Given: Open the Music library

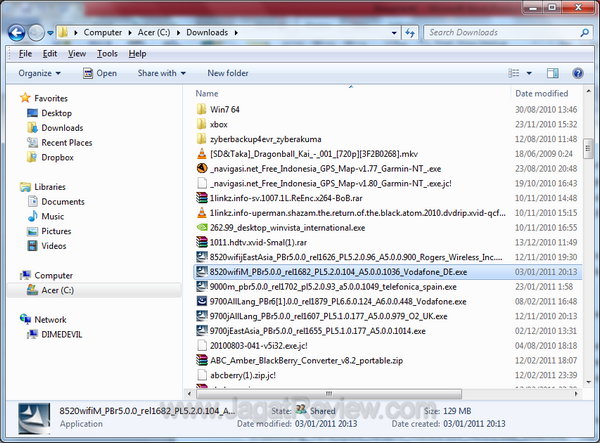Looking at the screenshot, I should coord(52,217).
